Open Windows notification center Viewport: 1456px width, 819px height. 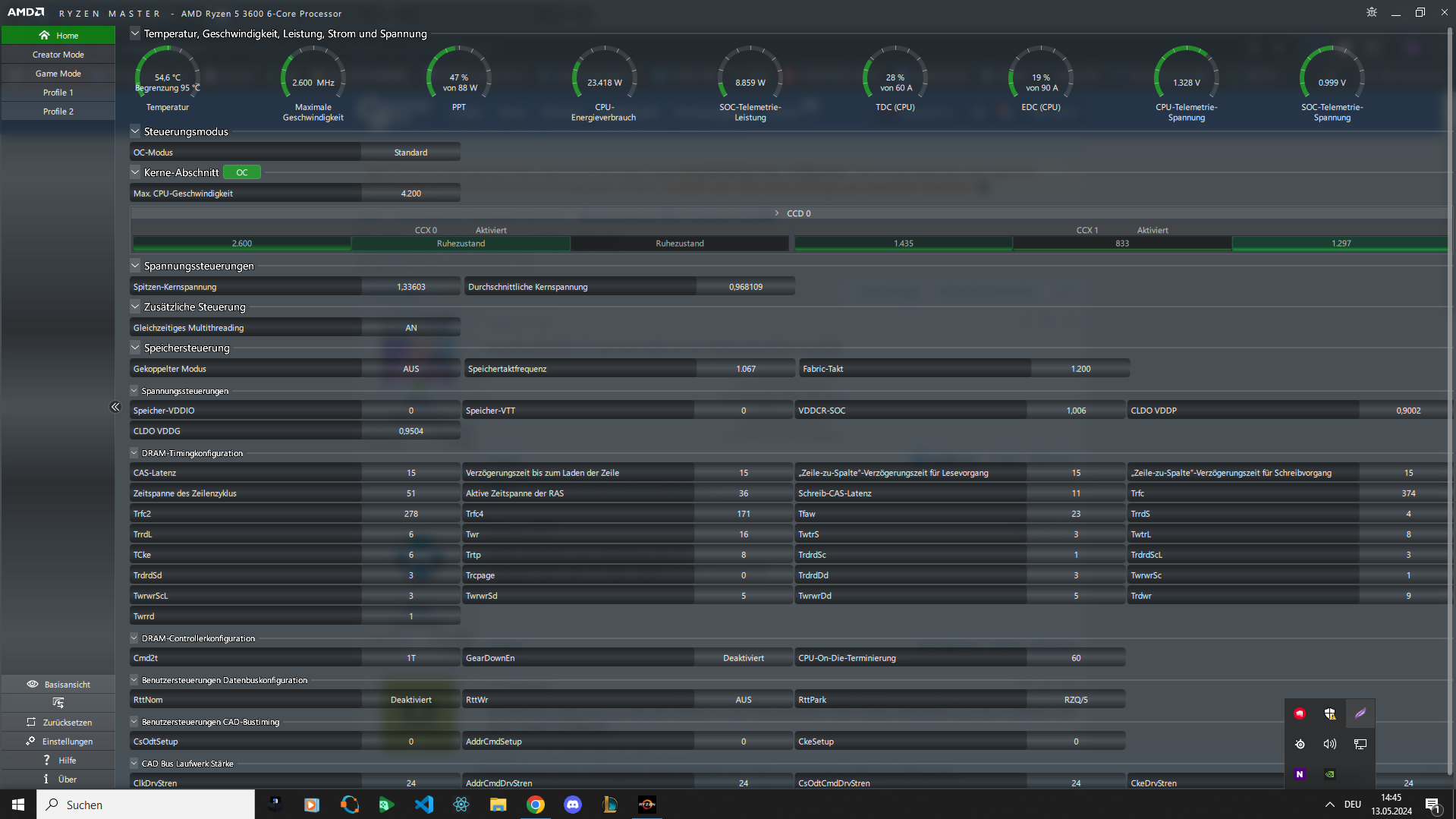[1432, 805]
